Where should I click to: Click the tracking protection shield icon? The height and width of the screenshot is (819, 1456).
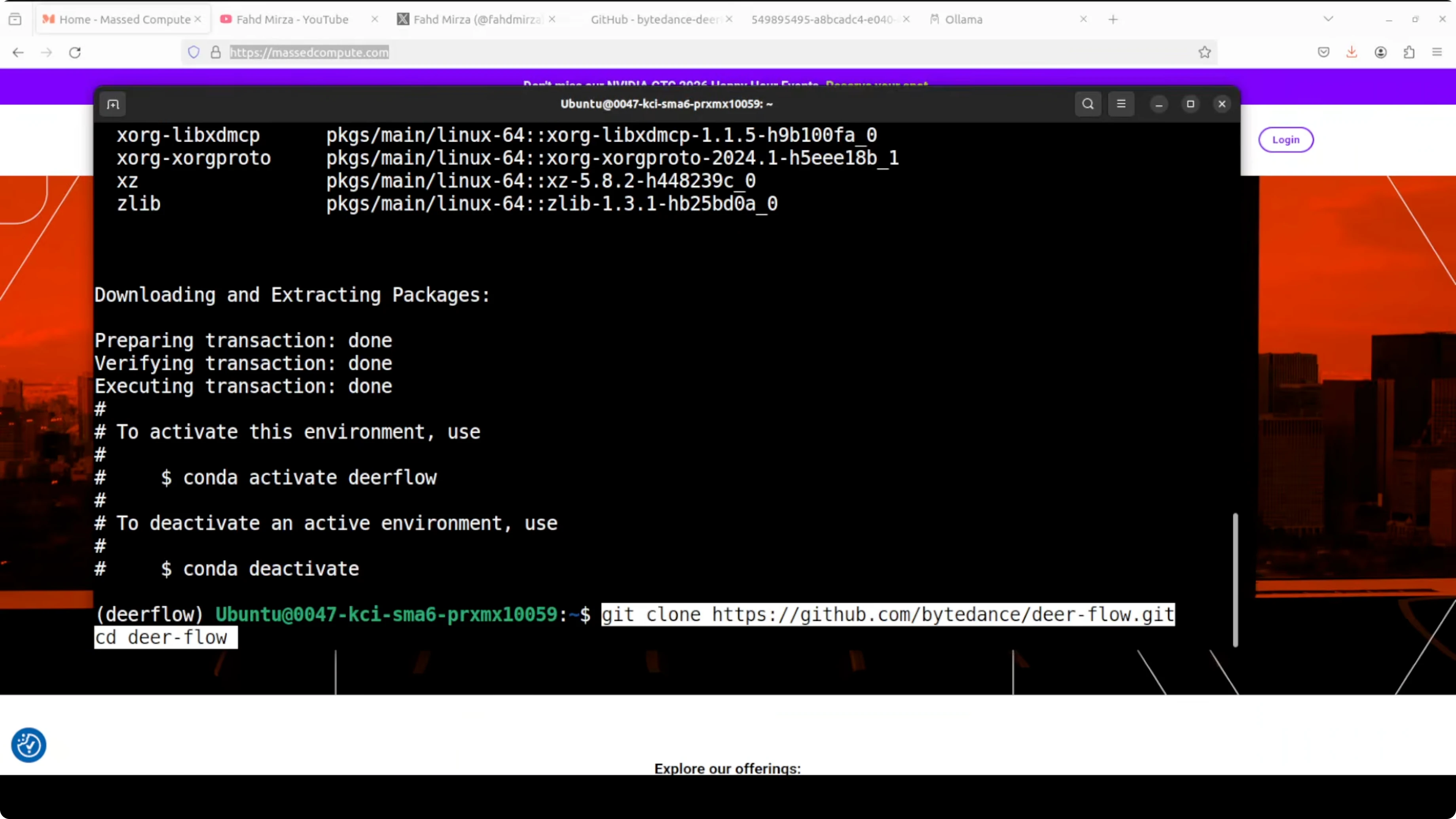click(x=194, y=53)
